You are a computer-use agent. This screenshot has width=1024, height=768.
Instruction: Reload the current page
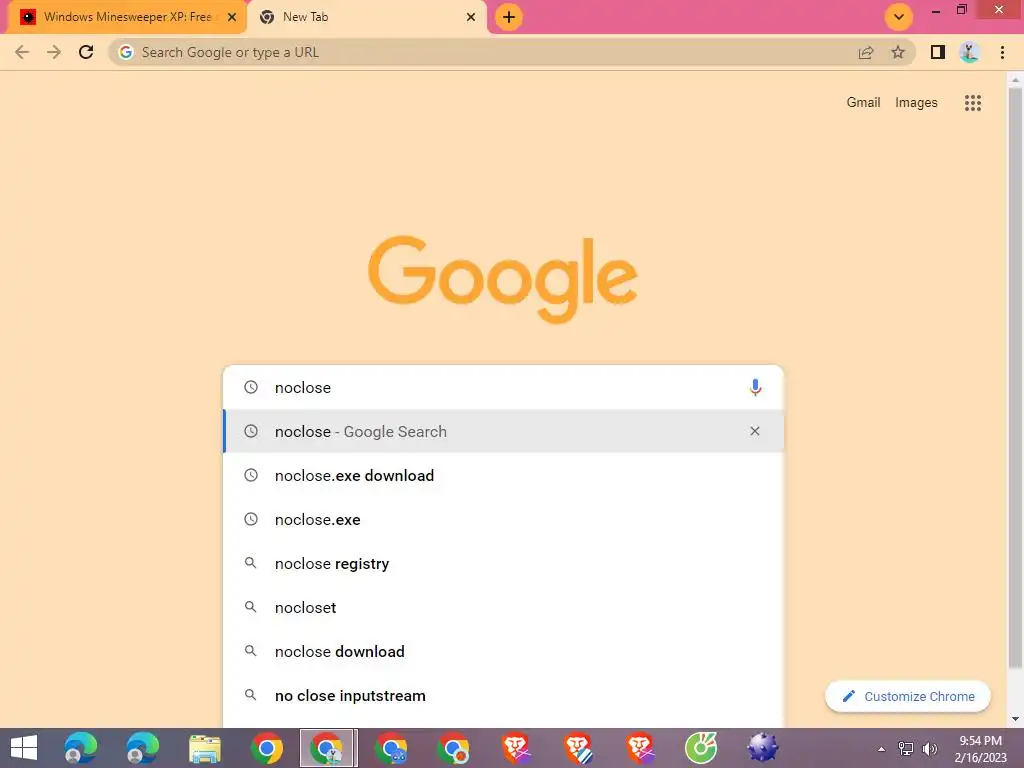pyautogui.click(x=86, y=52)
